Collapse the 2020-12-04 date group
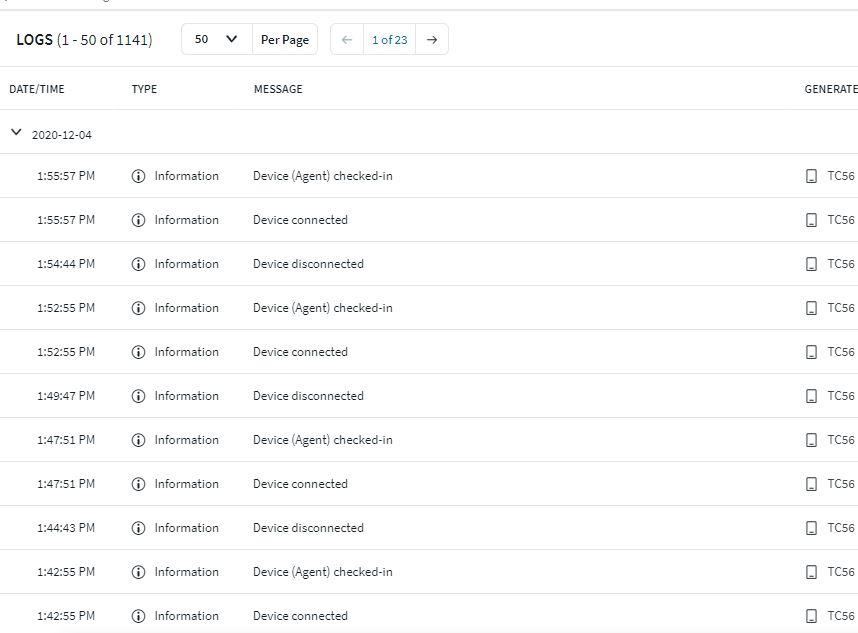 (16, 133)
